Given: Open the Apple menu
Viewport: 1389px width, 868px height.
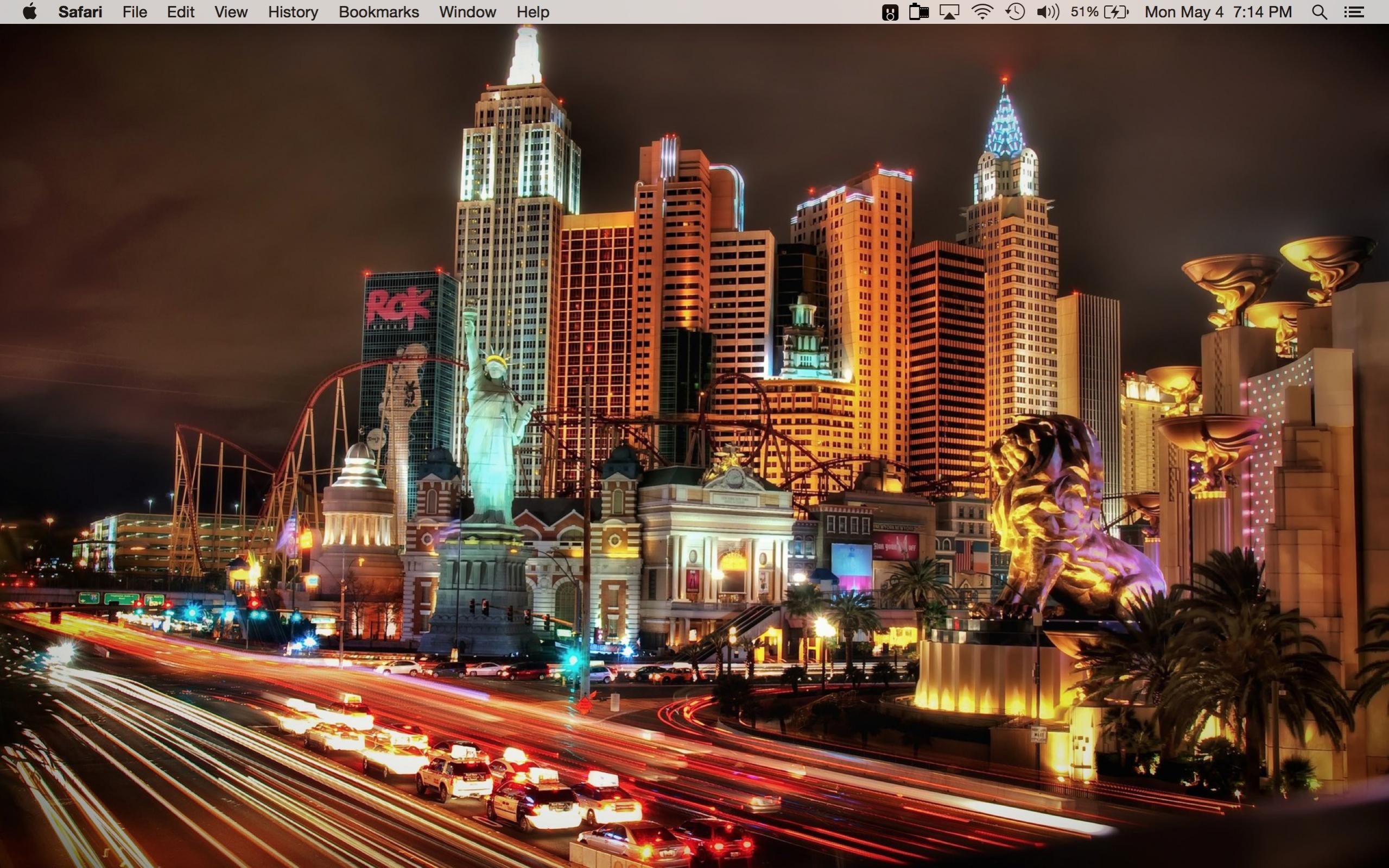Looking at the screenshot, I should pyautogui.click(x=29, y=11).
